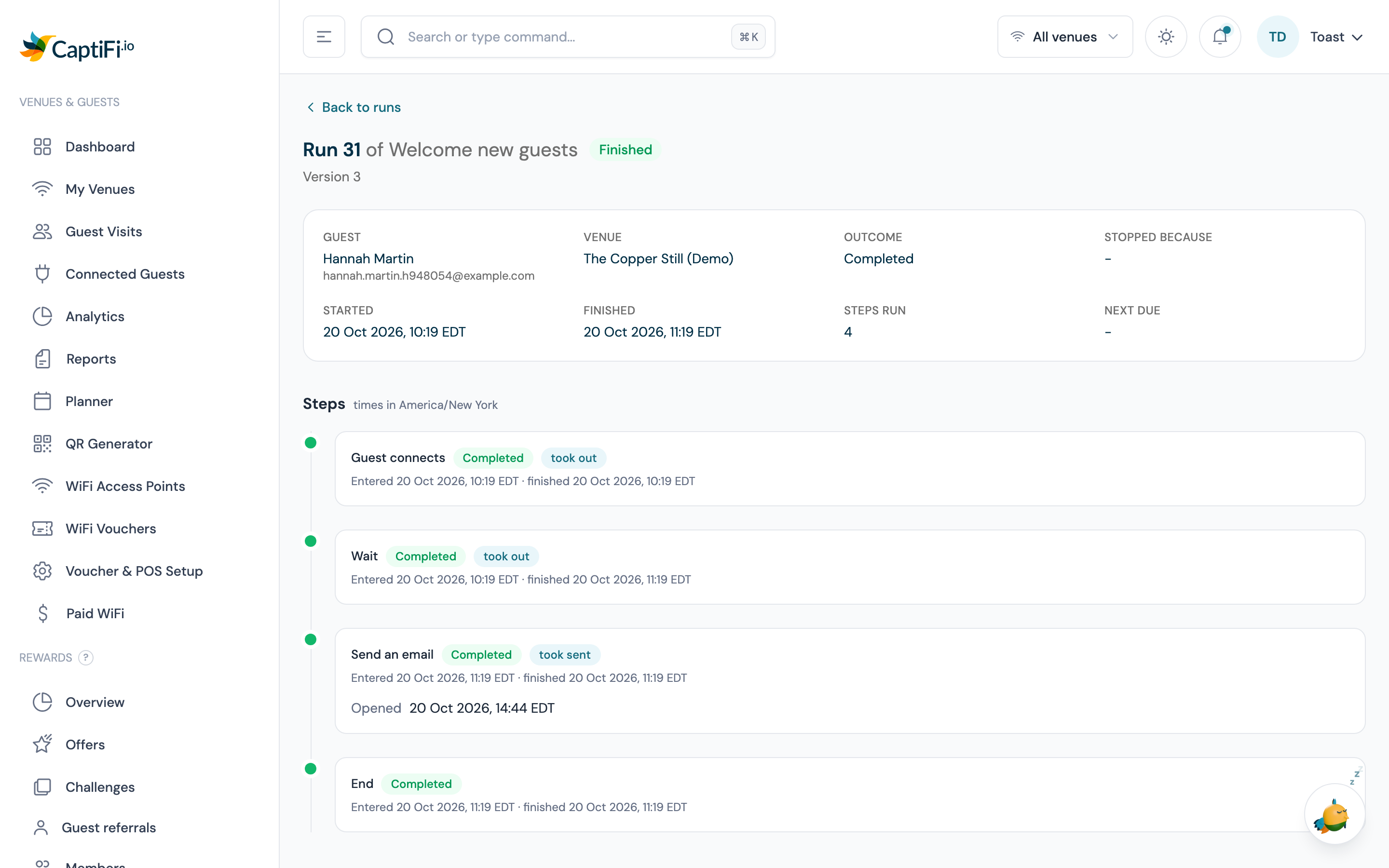1389x868 pixels.
Task: Click the QR Generator icon
Action: tap(42, 444)
